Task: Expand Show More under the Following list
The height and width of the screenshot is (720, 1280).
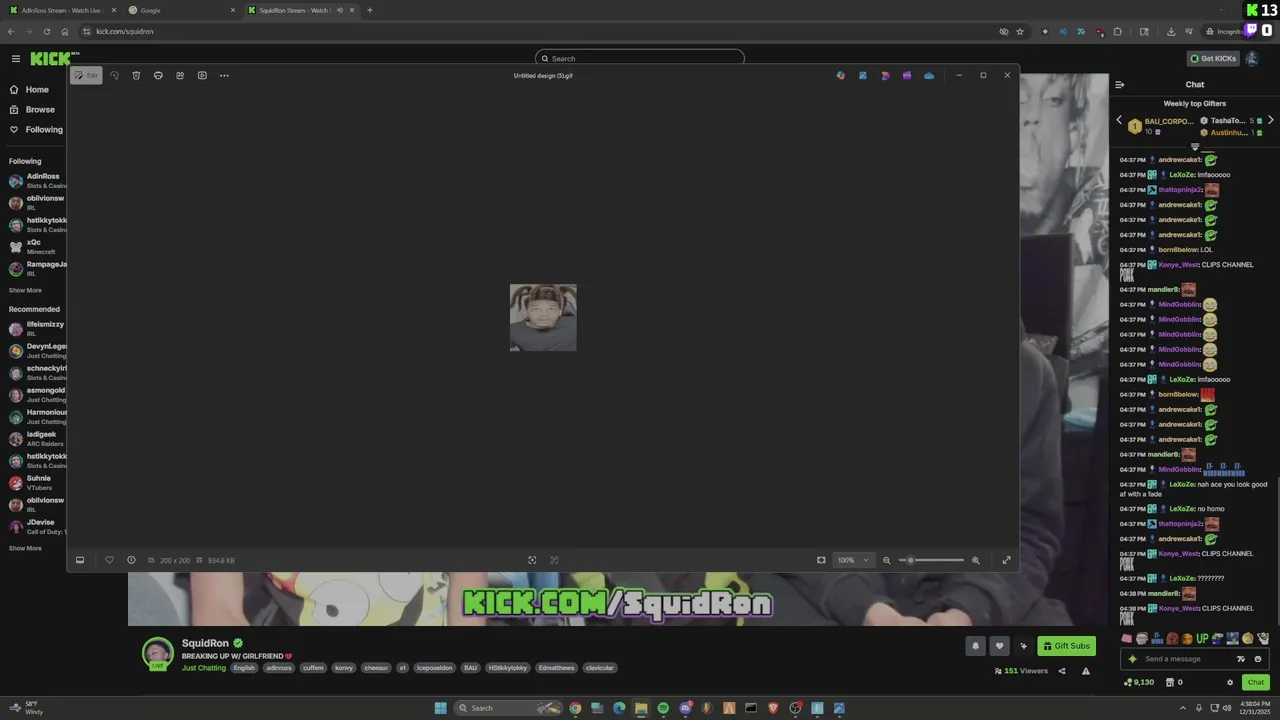Action: [x=25, y=290]
